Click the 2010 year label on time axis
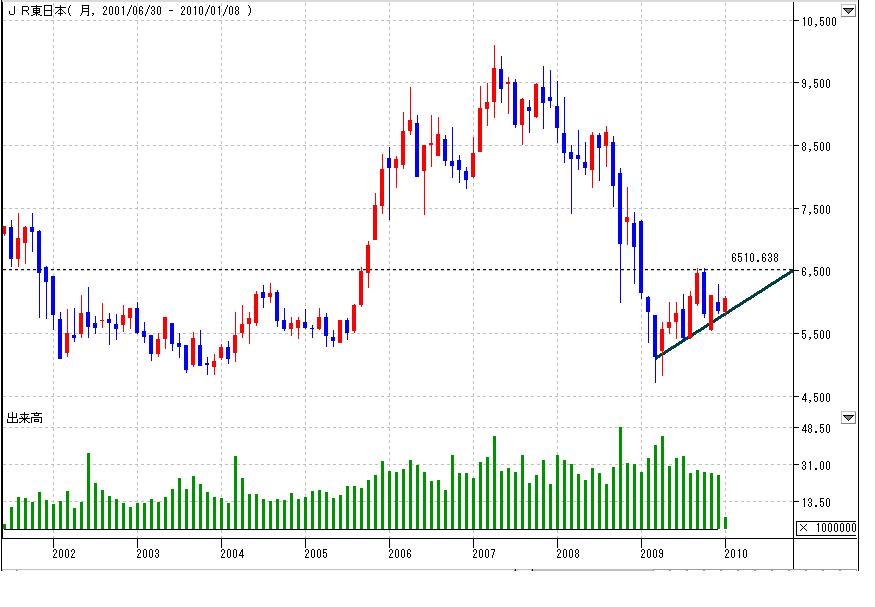The image size is (875, 607). (736, 553)
